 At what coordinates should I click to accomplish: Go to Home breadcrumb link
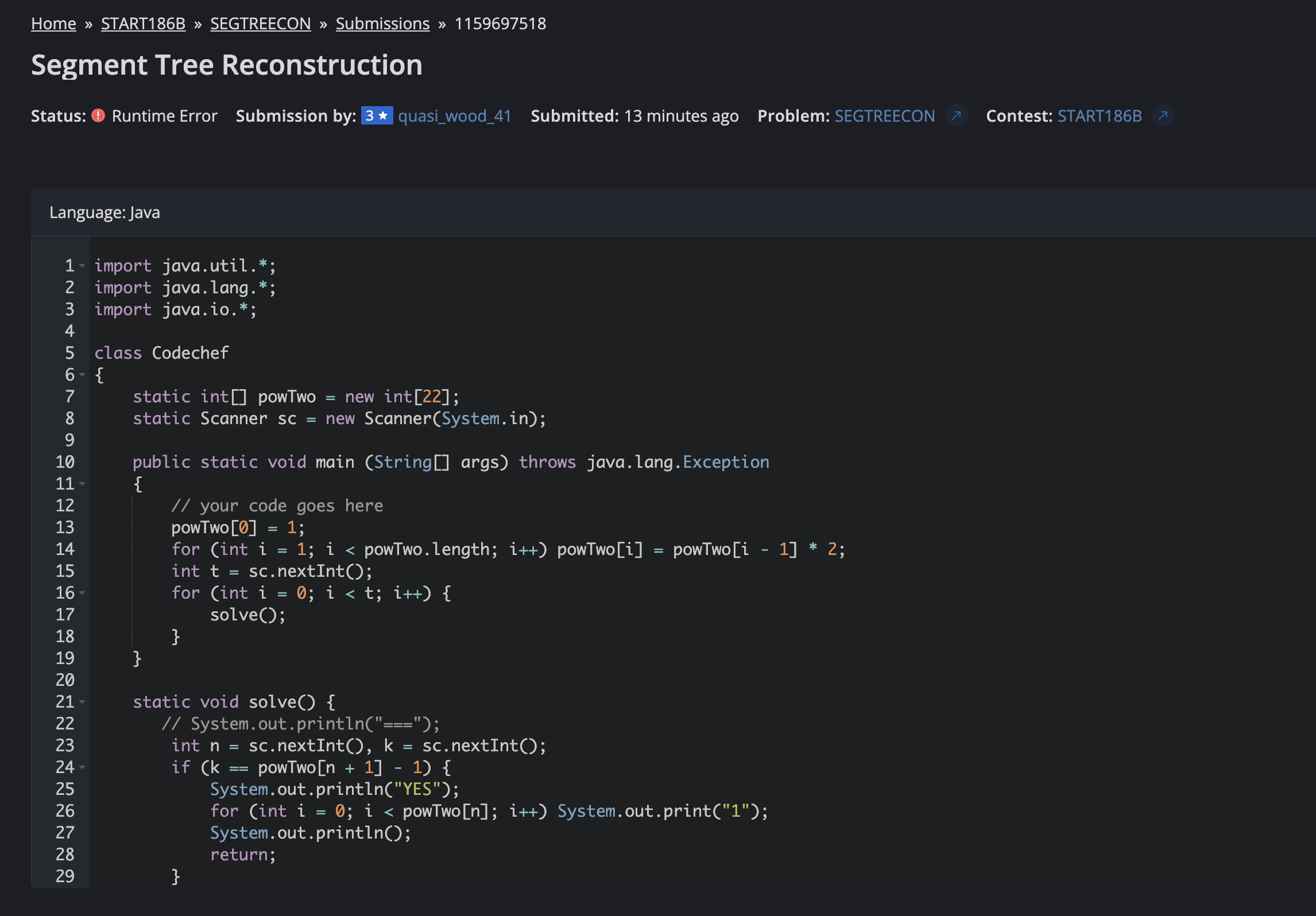(53, 24)
